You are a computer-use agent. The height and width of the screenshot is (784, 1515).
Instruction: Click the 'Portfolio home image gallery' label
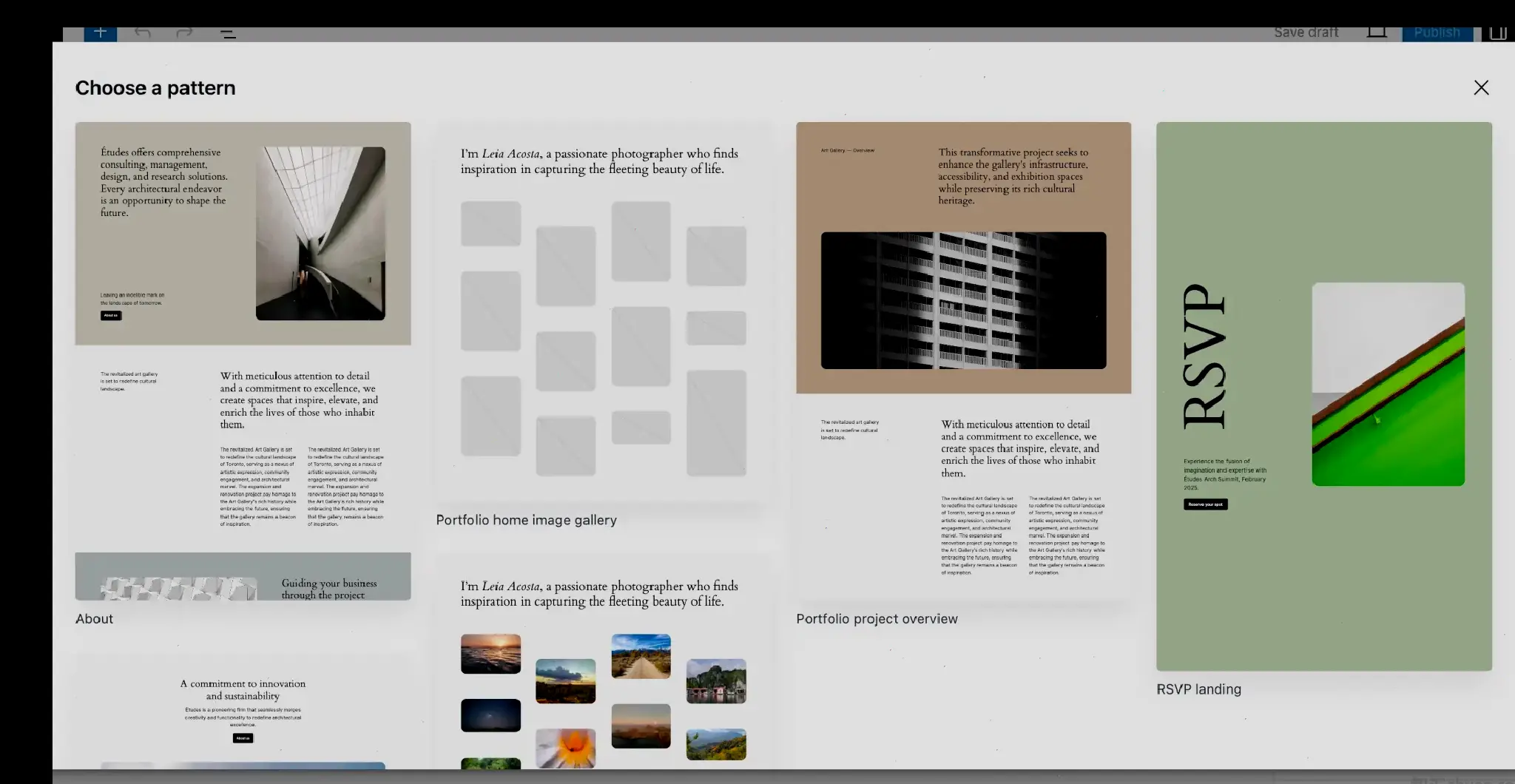point(526,520)
